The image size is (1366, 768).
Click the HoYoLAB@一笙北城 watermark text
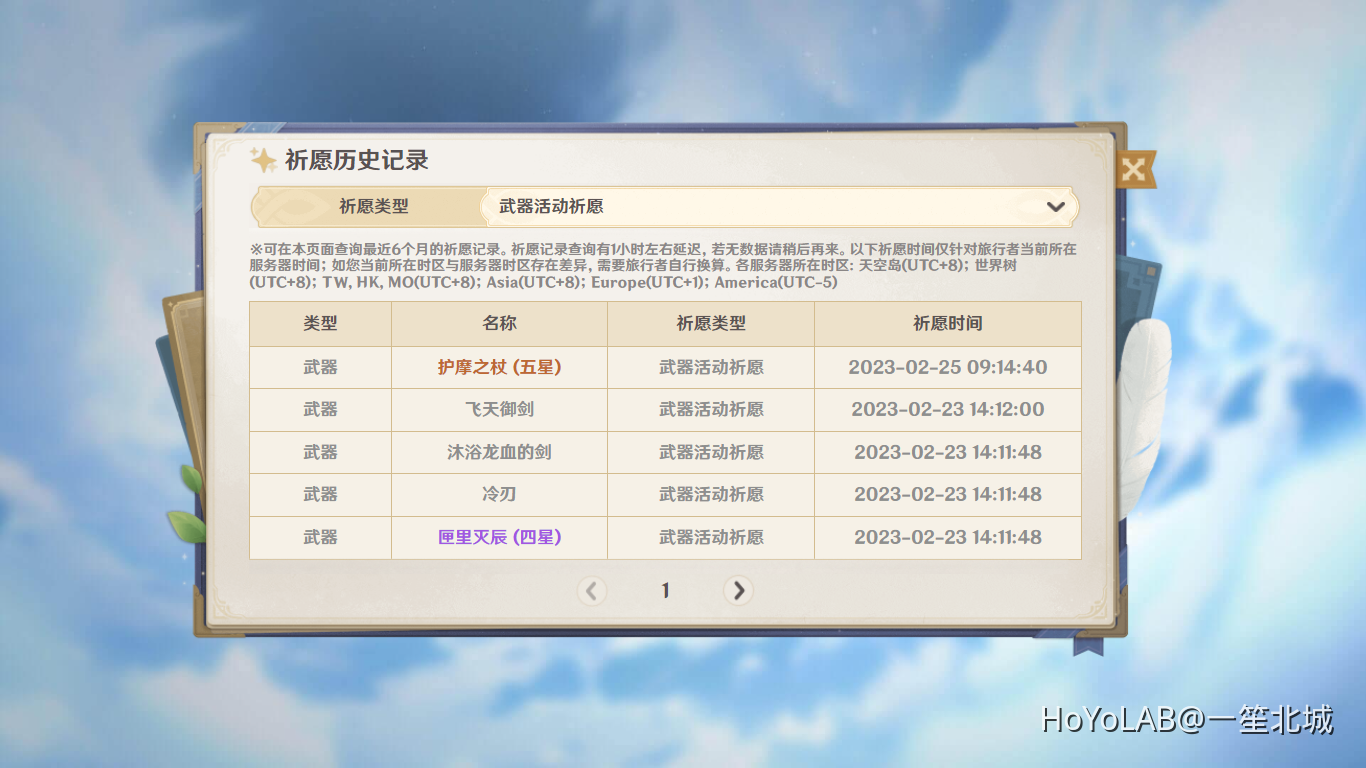tap(1187, 717)
